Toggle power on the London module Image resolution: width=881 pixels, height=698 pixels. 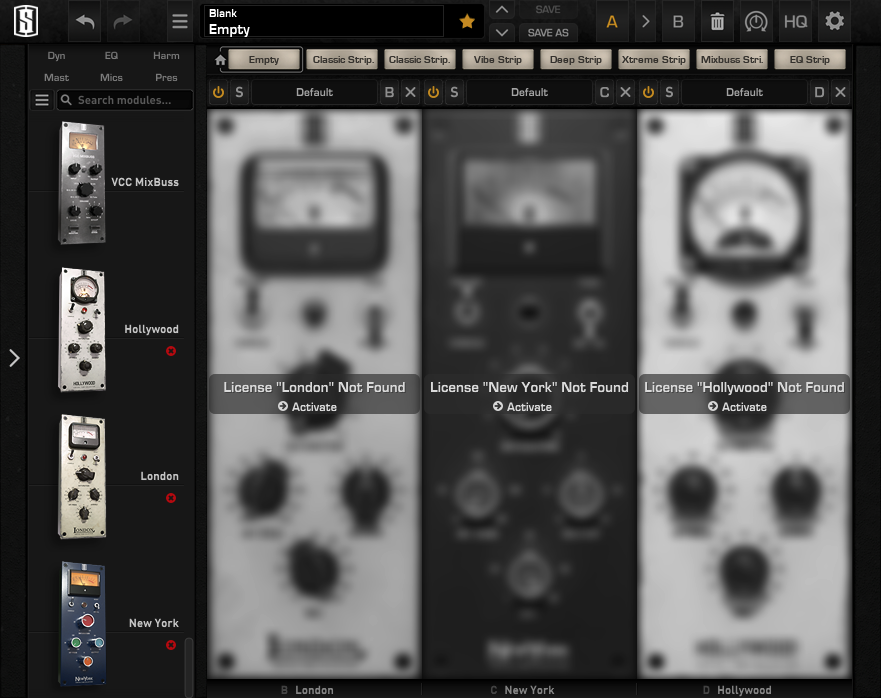click(218, 92)
